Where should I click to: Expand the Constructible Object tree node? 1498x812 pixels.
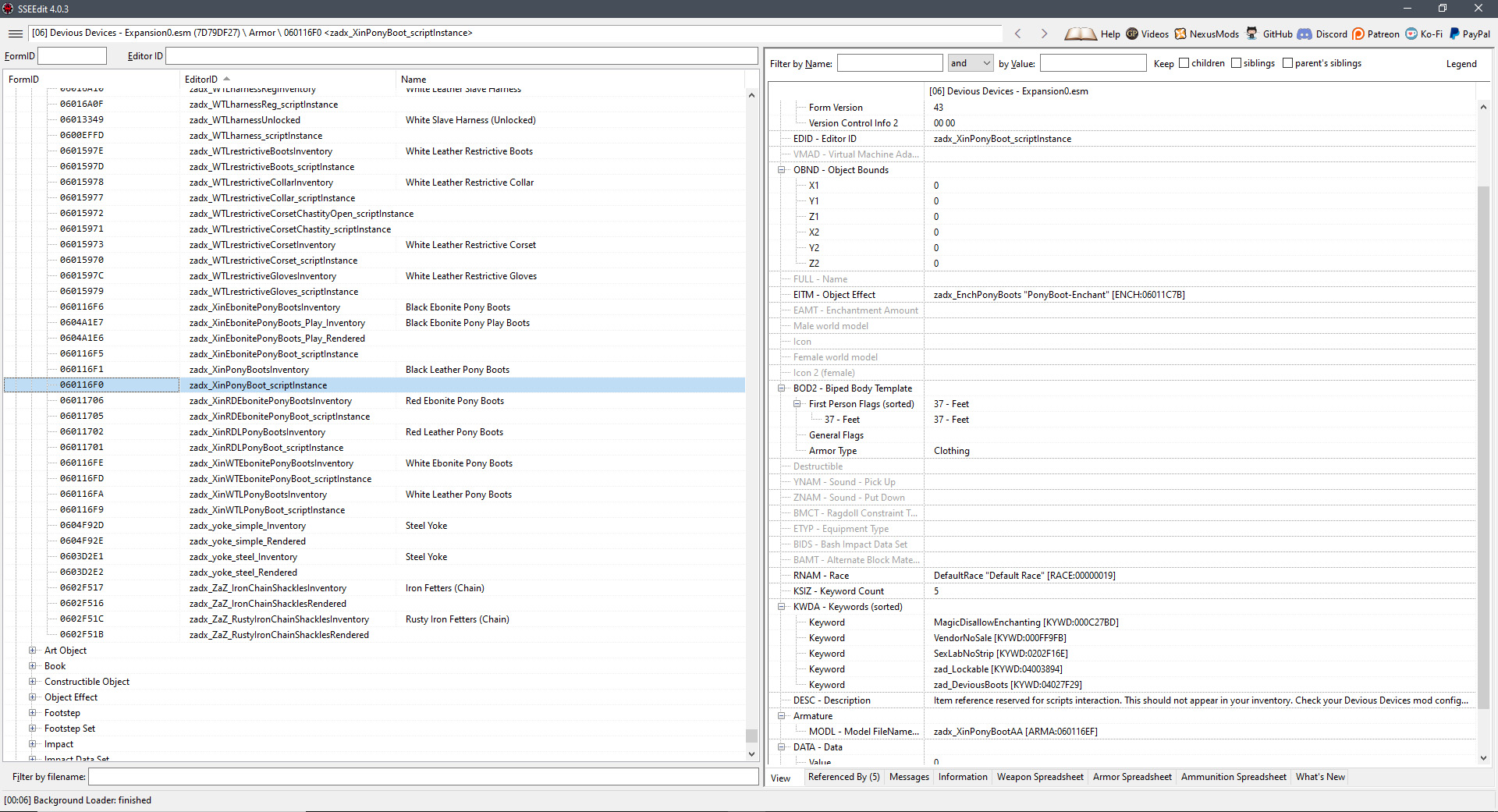(33, 682)
